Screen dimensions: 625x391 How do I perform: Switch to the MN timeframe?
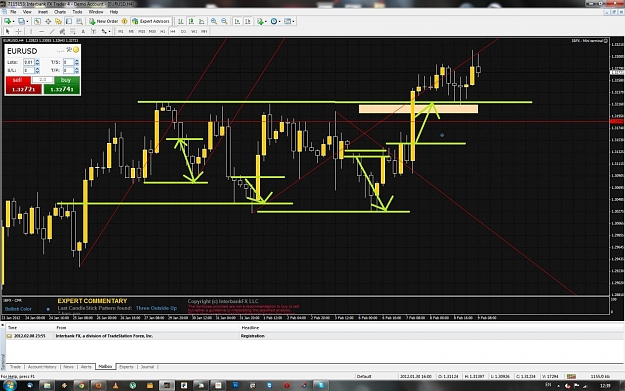click(x=204, y=31)
